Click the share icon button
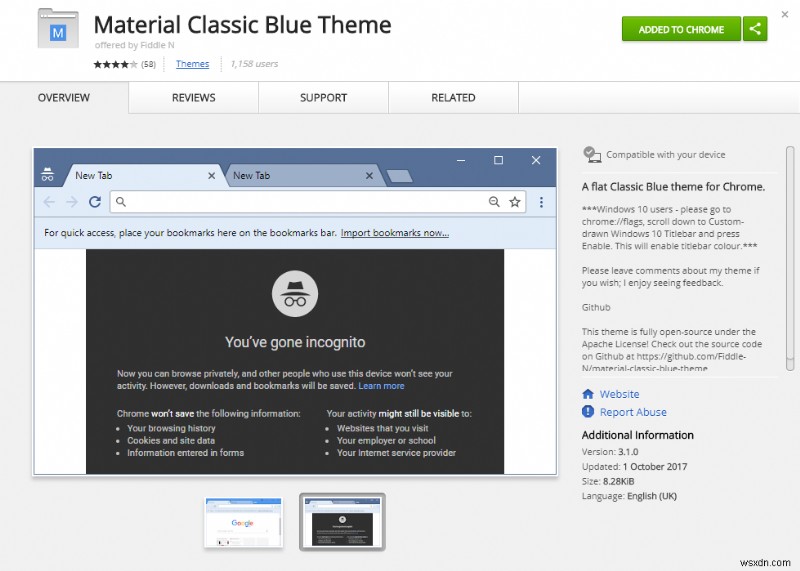 (755, 29)
